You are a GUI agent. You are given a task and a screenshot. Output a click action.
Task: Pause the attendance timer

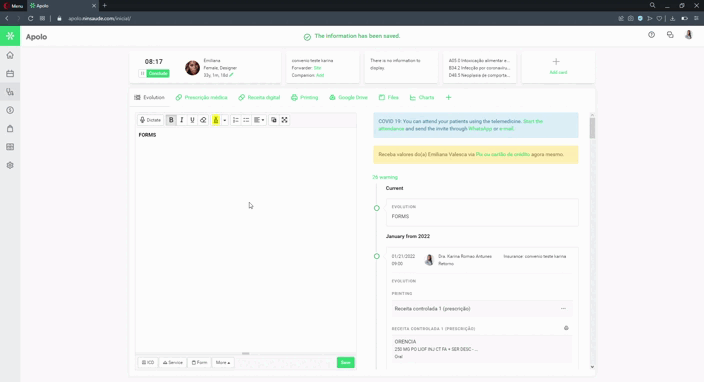tap(142, 73)
